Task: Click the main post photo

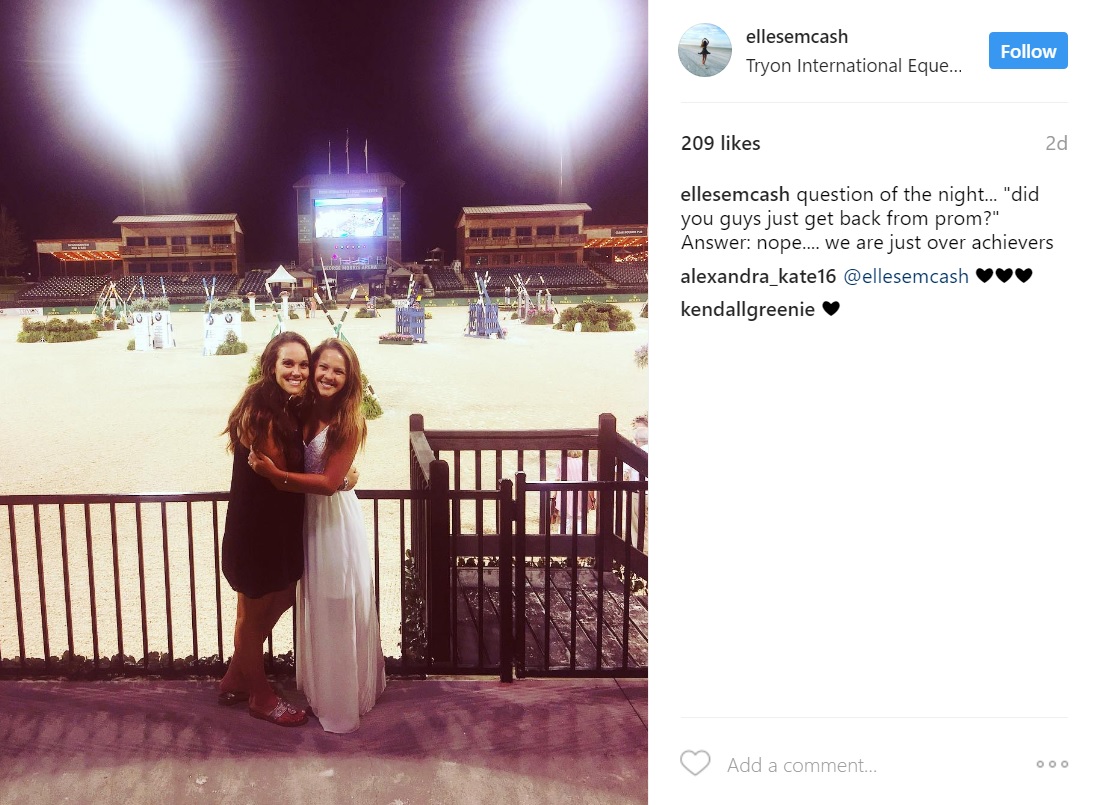Action: pyautogui.click(x=324, y=402)
